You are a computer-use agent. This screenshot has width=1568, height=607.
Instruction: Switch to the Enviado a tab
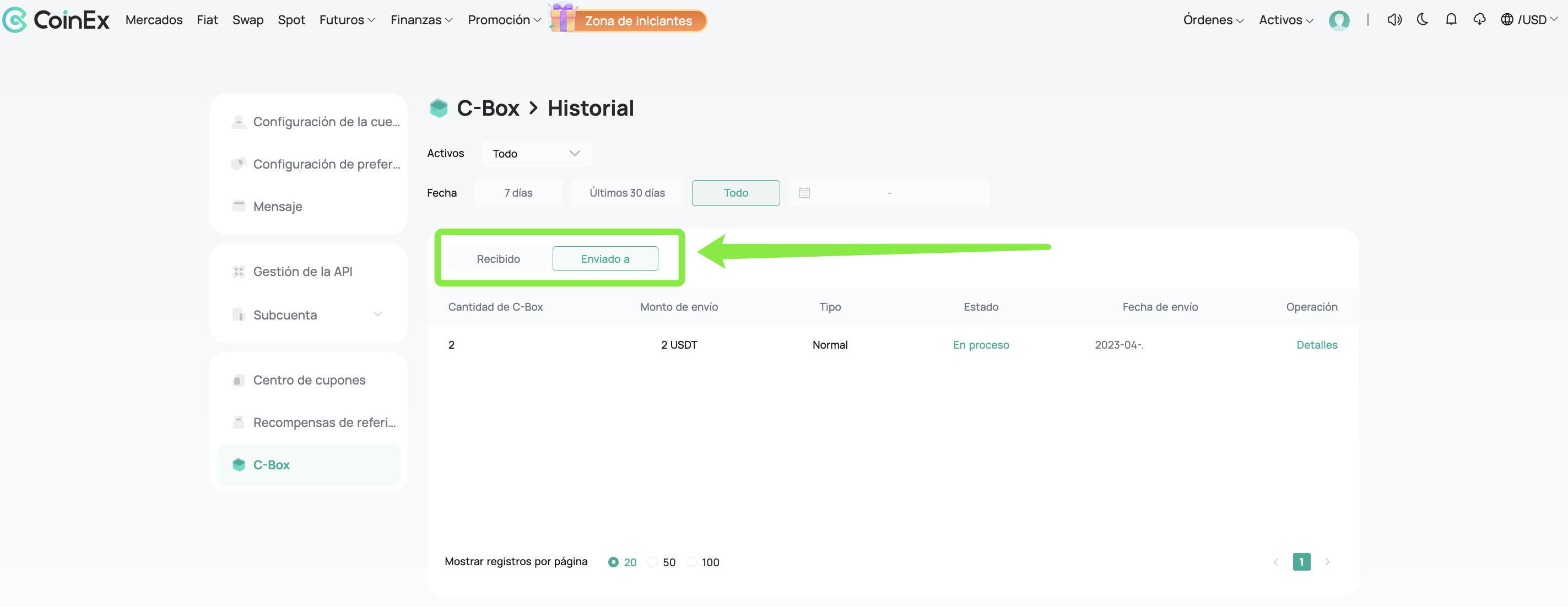click(x=605, y=259)
